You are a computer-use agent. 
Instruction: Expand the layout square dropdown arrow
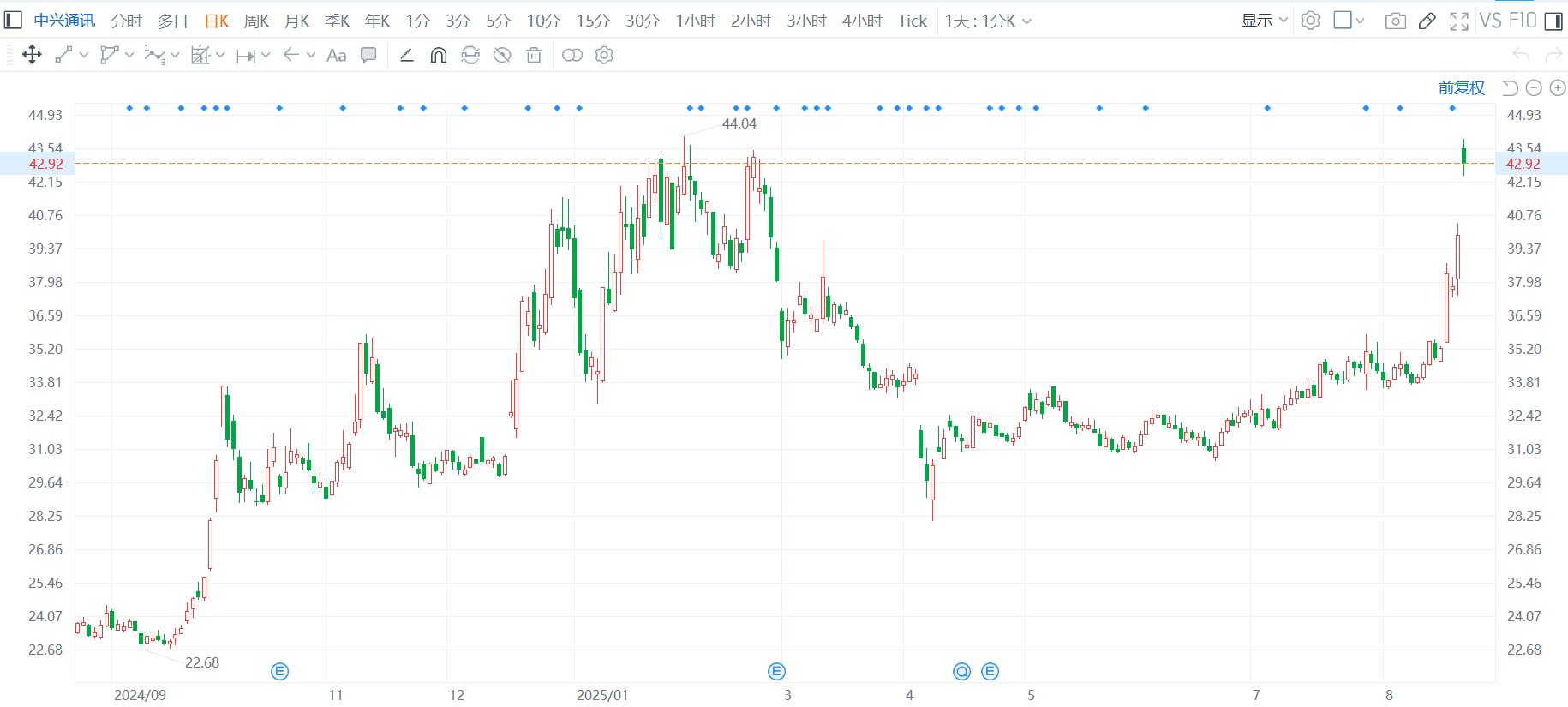click(1360, 21)
